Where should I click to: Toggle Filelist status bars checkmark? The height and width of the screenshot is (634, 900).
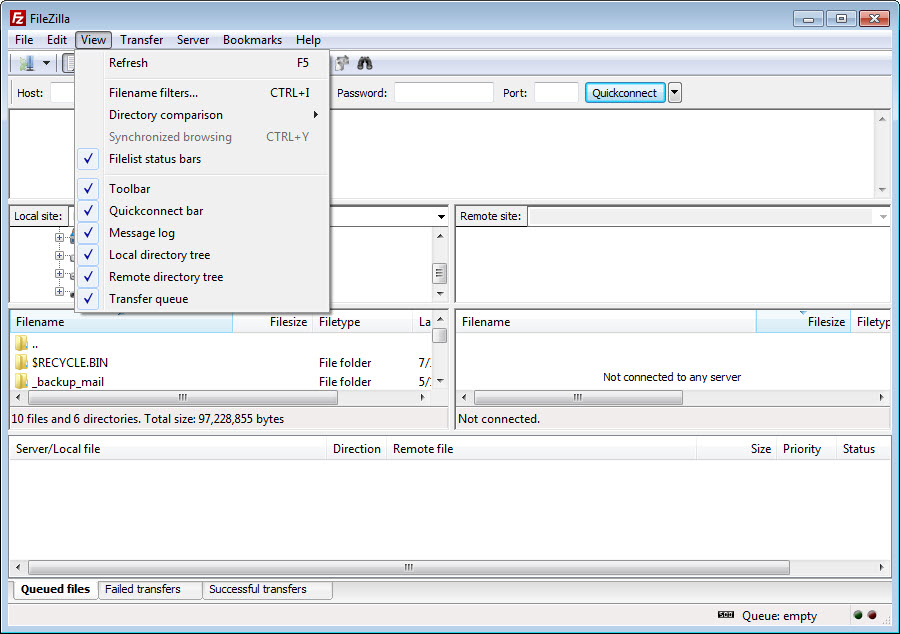(88, 159)
